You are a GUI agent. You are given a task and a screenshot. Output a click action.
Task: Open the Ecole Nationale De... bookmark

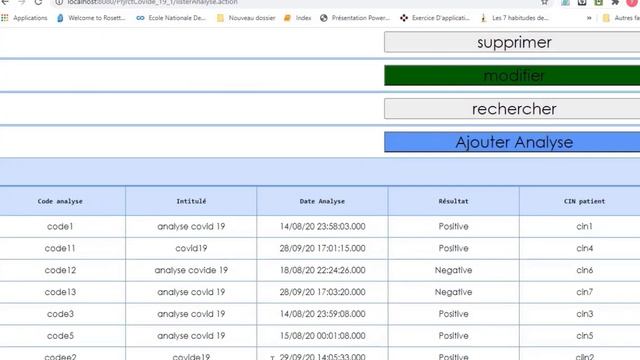(x=171, y=18)
